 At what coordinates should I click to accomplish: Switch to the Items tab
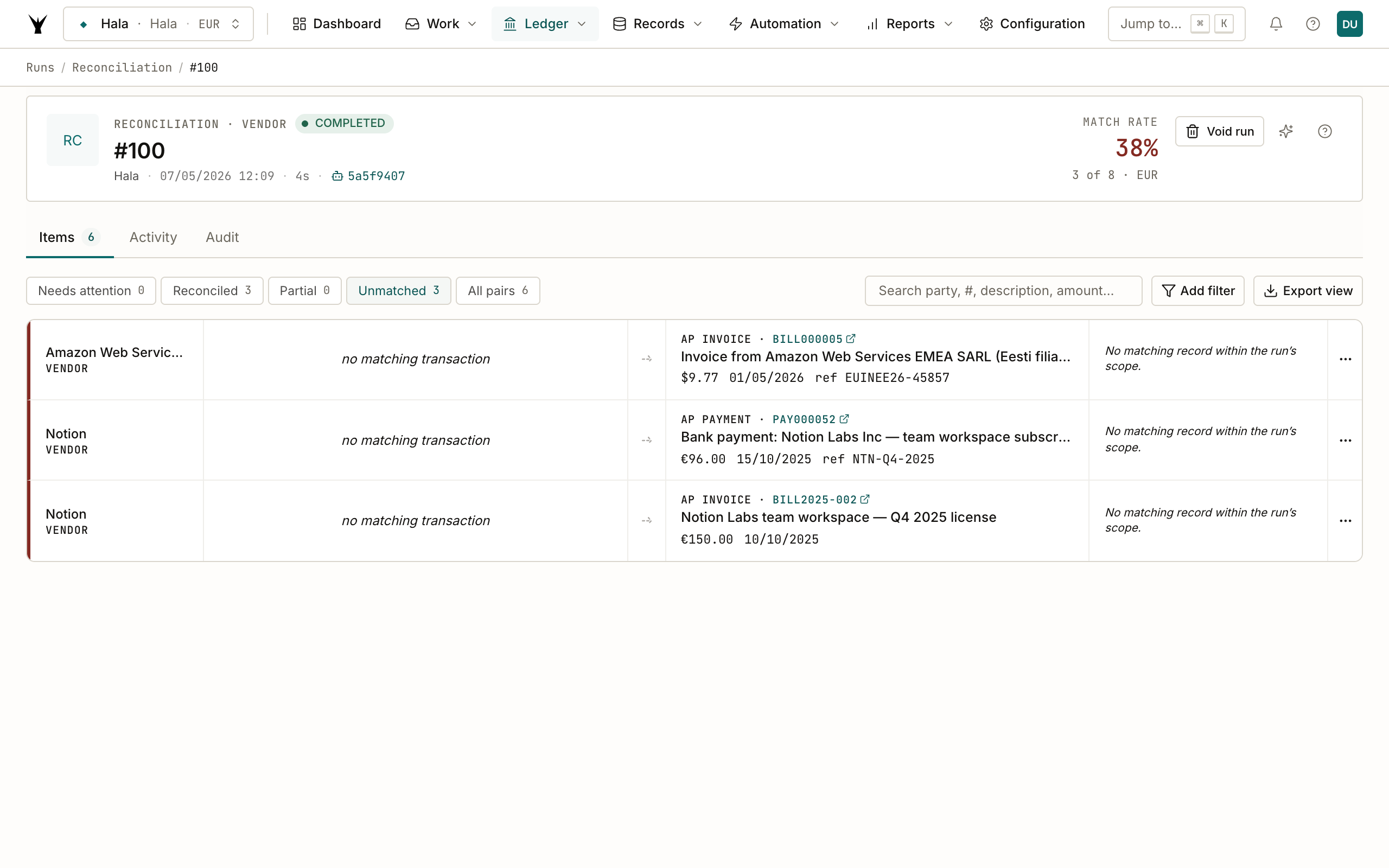coord(69,237)
